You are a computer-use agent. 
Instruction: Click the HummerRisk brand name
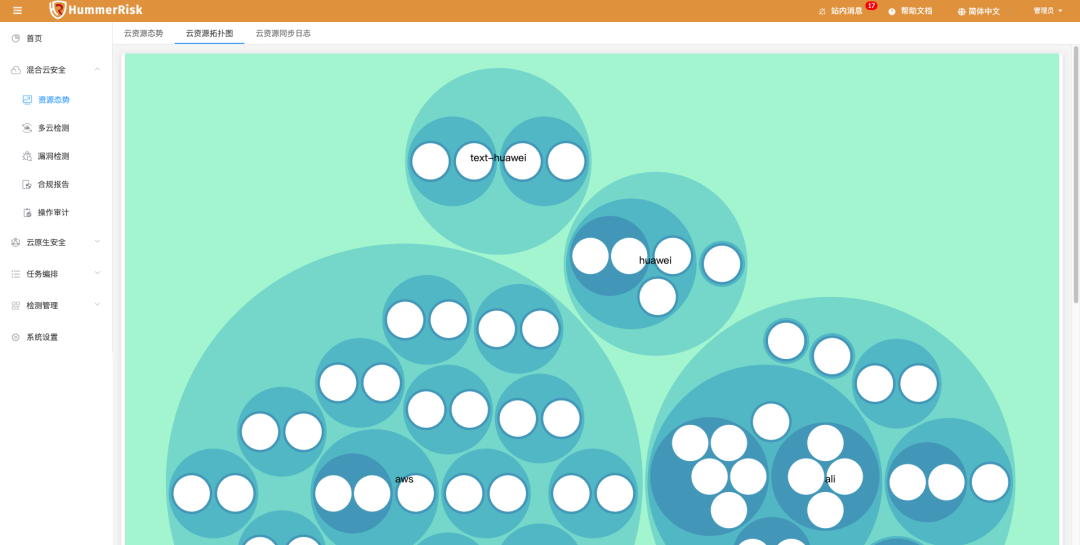pos(105,10)
